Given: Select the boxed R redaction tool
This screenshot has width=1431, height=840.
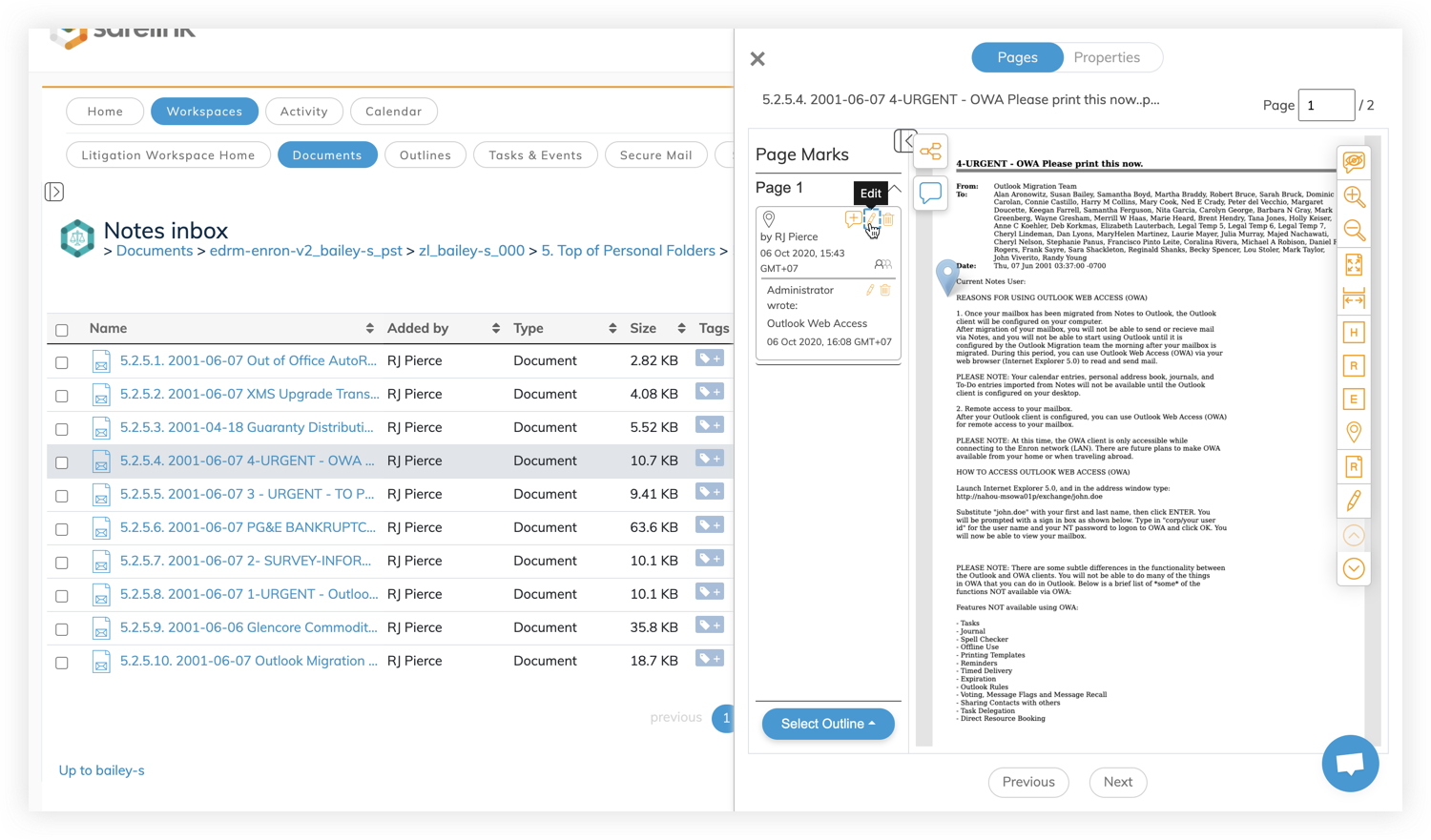Looking at the screenshot, I should click(1354, 366).
